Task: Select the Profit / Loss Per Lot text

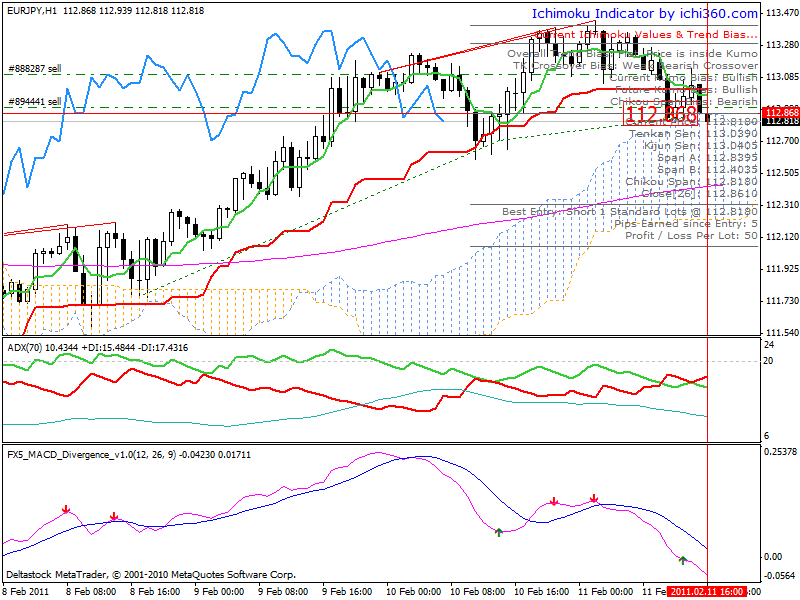Action: point(691,236)
